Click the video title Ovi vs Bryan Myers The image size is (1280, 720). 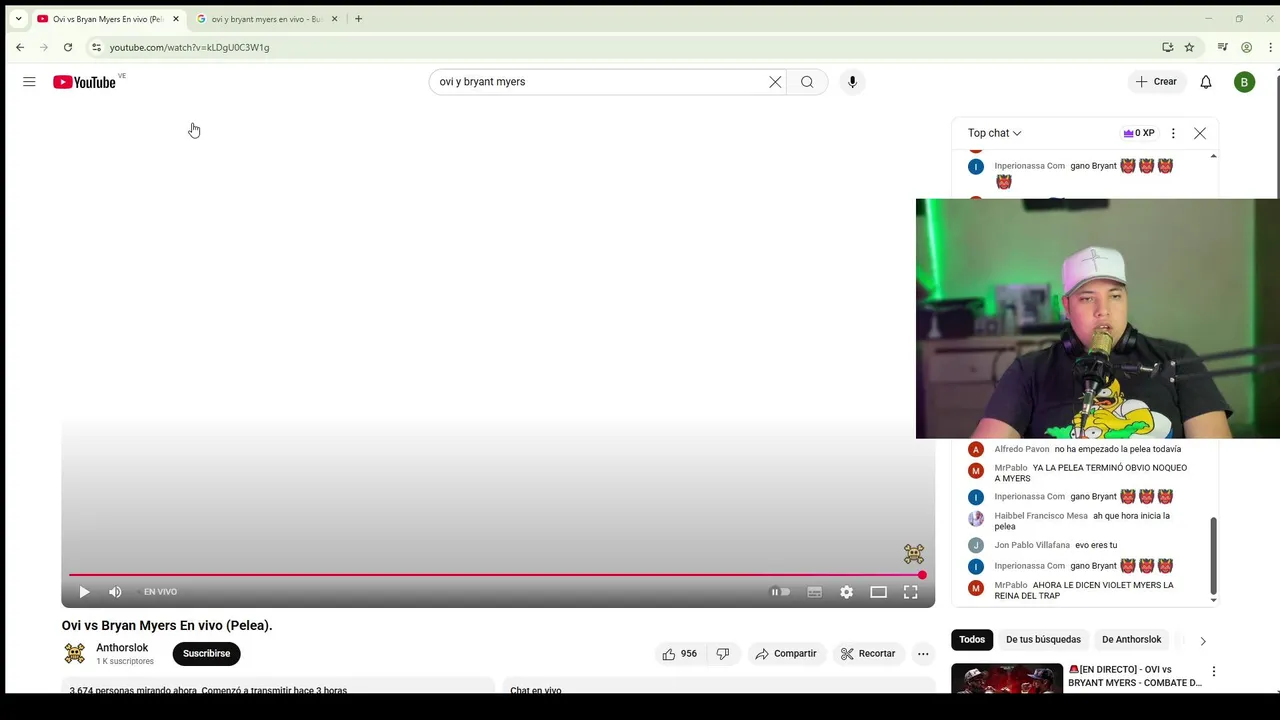[x=167, y=626]
